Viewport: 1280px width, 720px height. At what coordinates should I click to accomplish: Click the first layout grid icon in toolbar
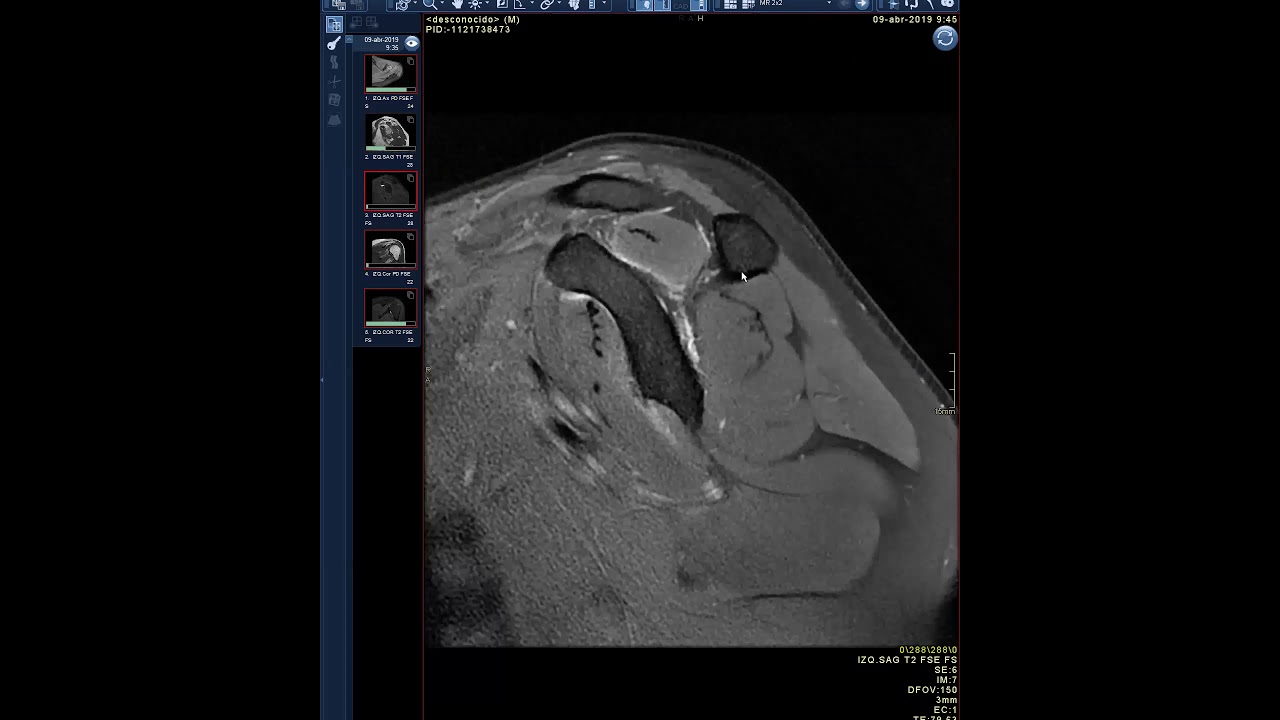(x=730, y=4)
